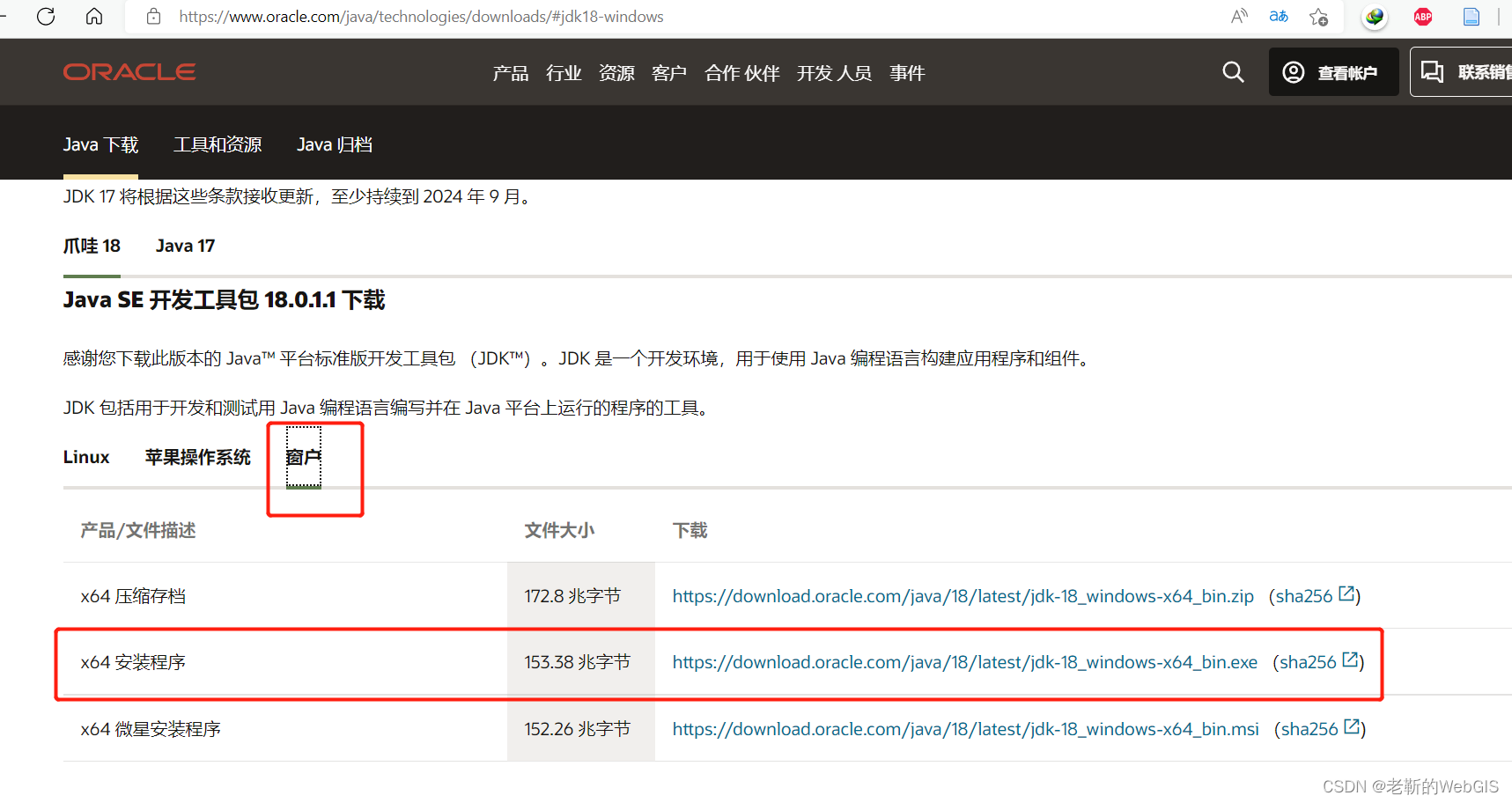Screen dimensions: 1512x803
Task: Open the 事件 menu
Action: click(907, 73)
